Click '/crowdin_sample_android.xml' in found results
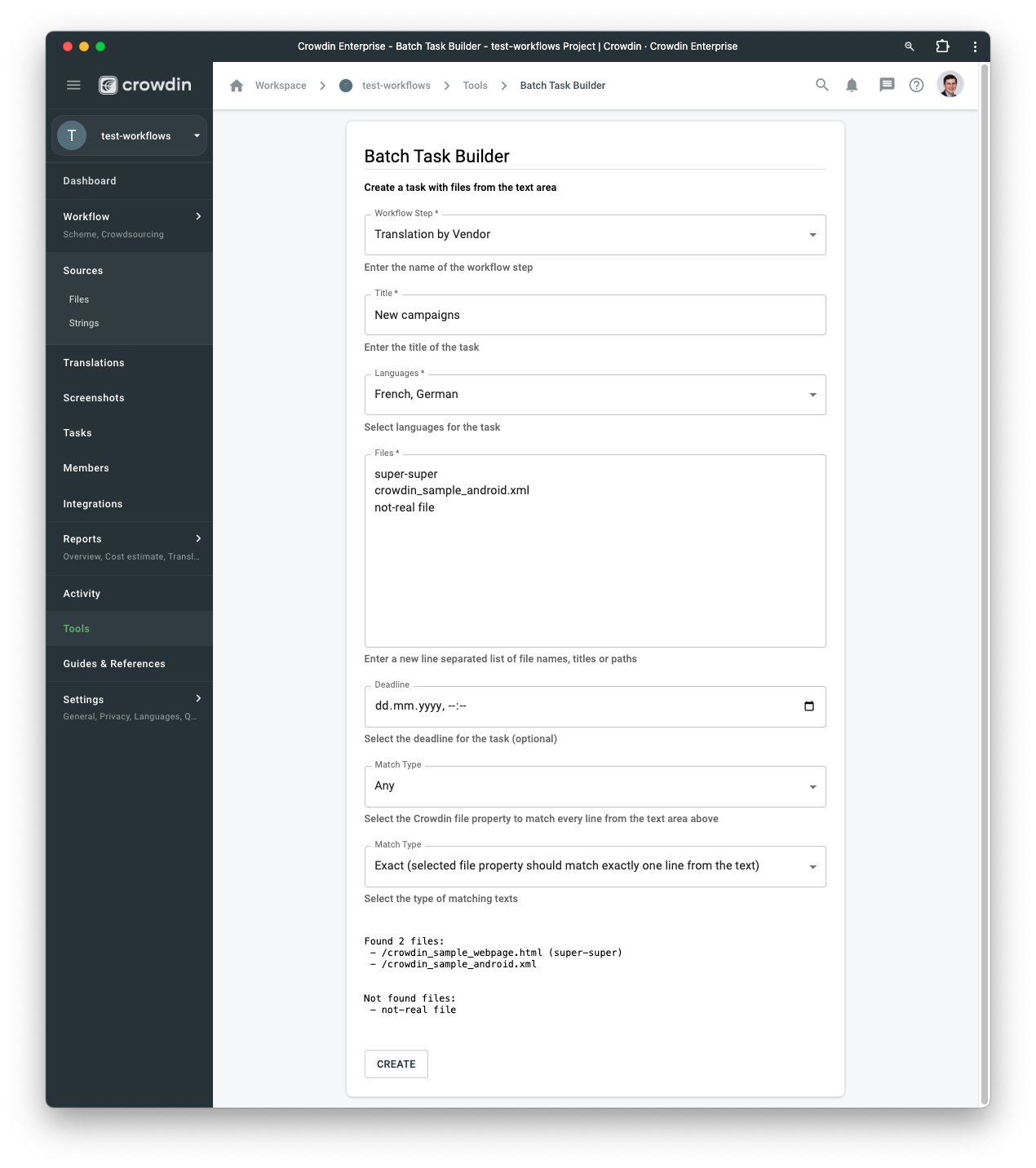Viewport: 1036px width, 1168px height. coord(458,964)
